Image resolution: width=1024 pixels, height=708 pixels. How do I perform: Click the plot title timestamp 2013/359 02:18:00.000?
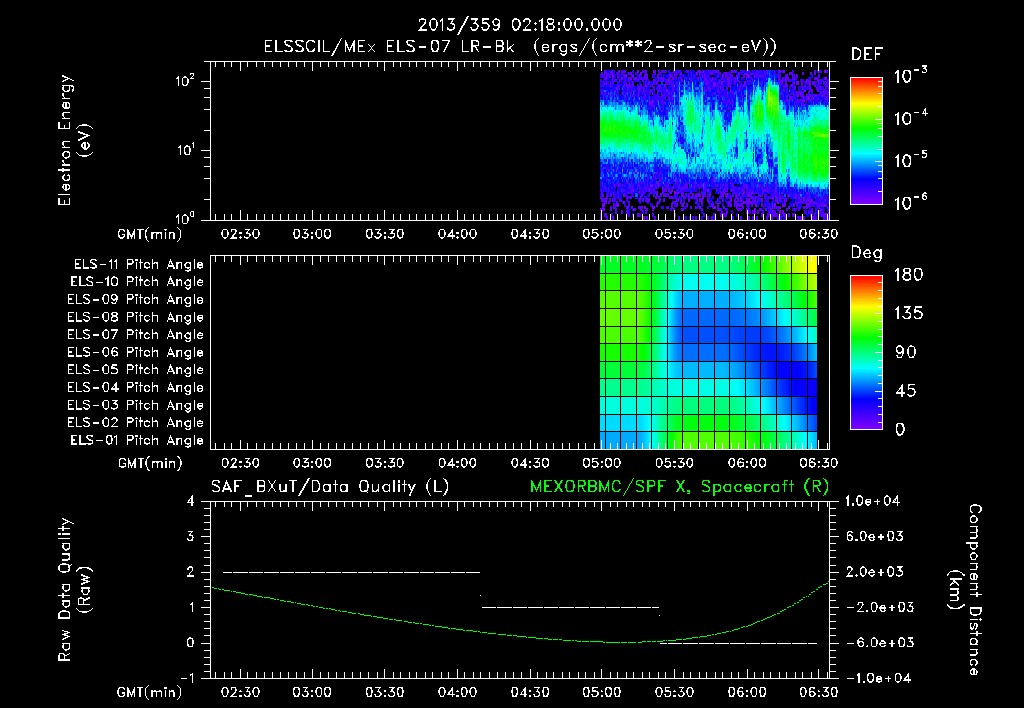click(519, 25)
